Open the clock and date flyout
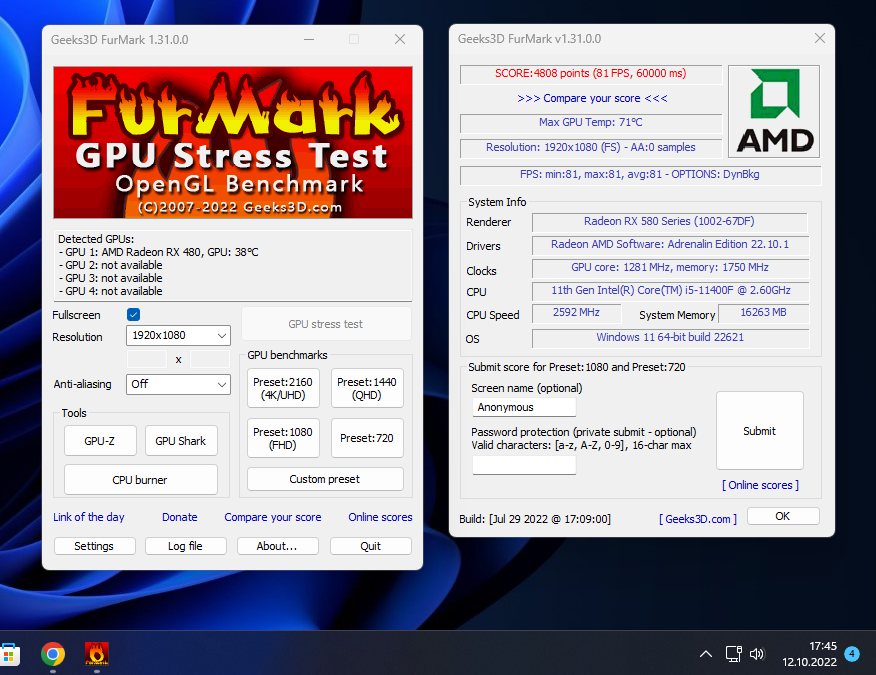Viewport: 876px width, 675px height. pos(810,654)
